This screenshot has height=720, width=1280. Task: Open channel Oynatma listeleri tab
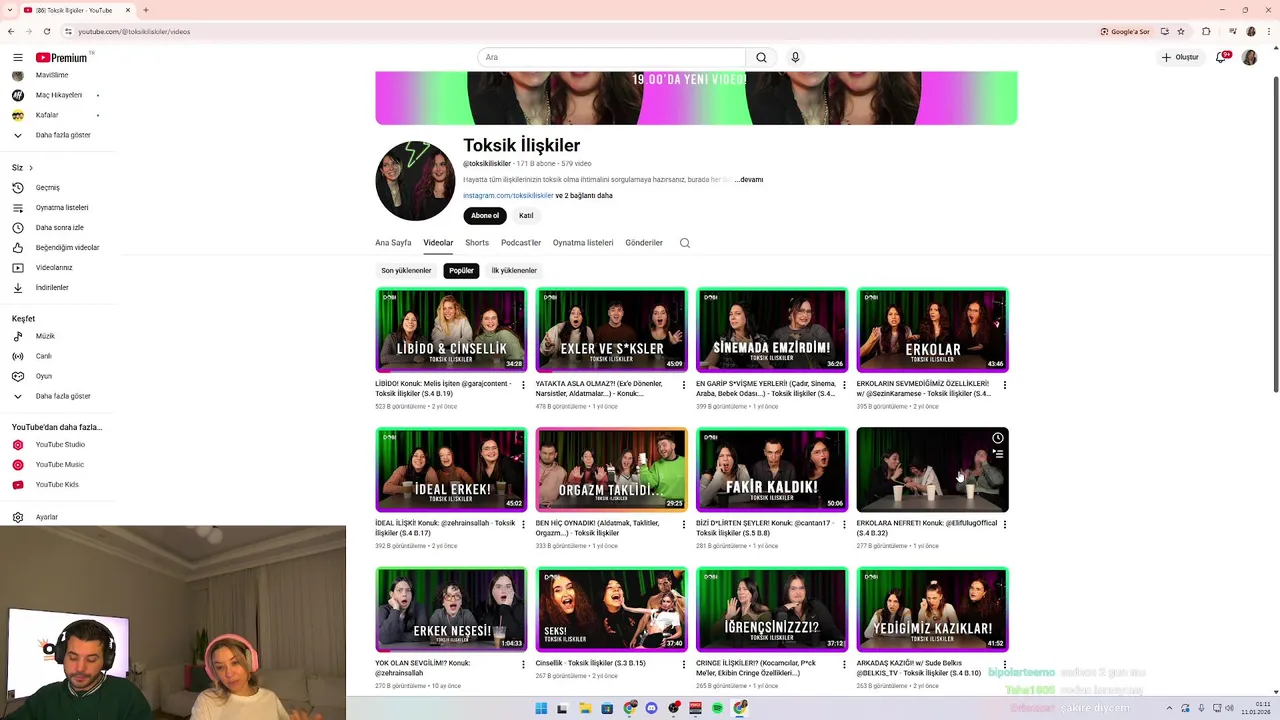pos(583,243)
